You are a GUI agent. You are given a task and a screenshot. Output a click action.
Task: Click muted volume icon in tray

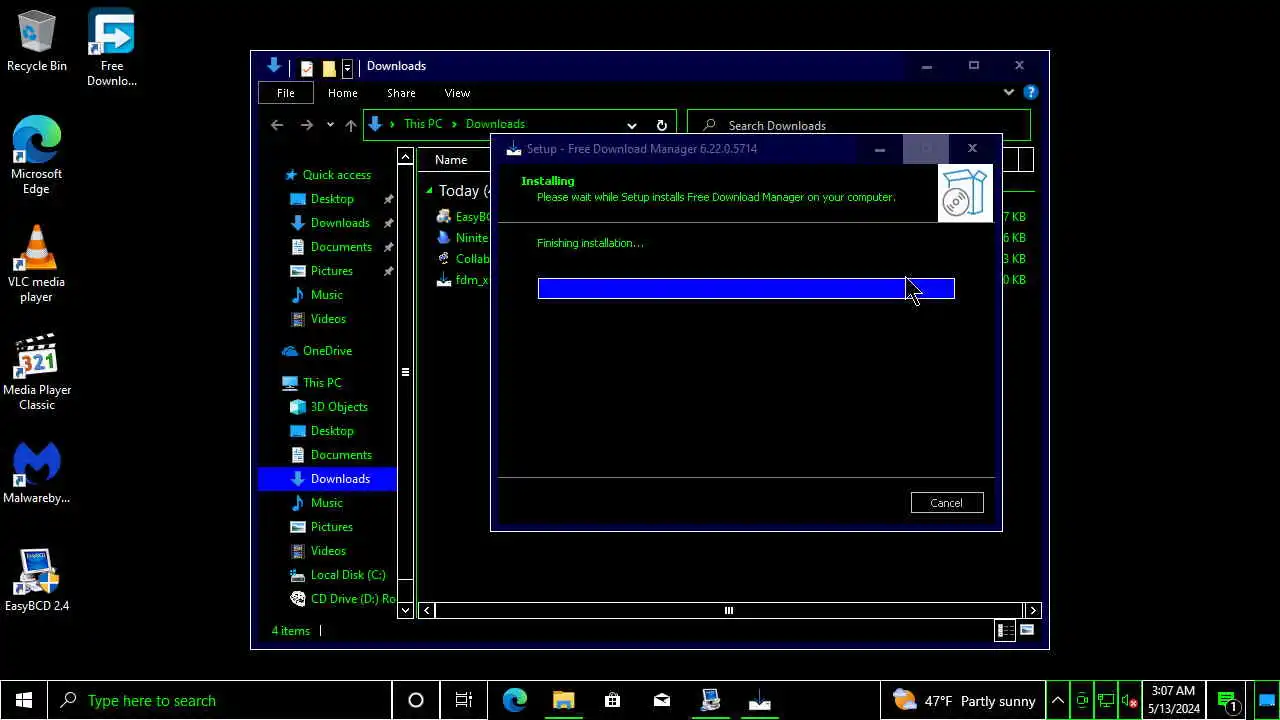pyautogui.click(x=1130, y=700)
